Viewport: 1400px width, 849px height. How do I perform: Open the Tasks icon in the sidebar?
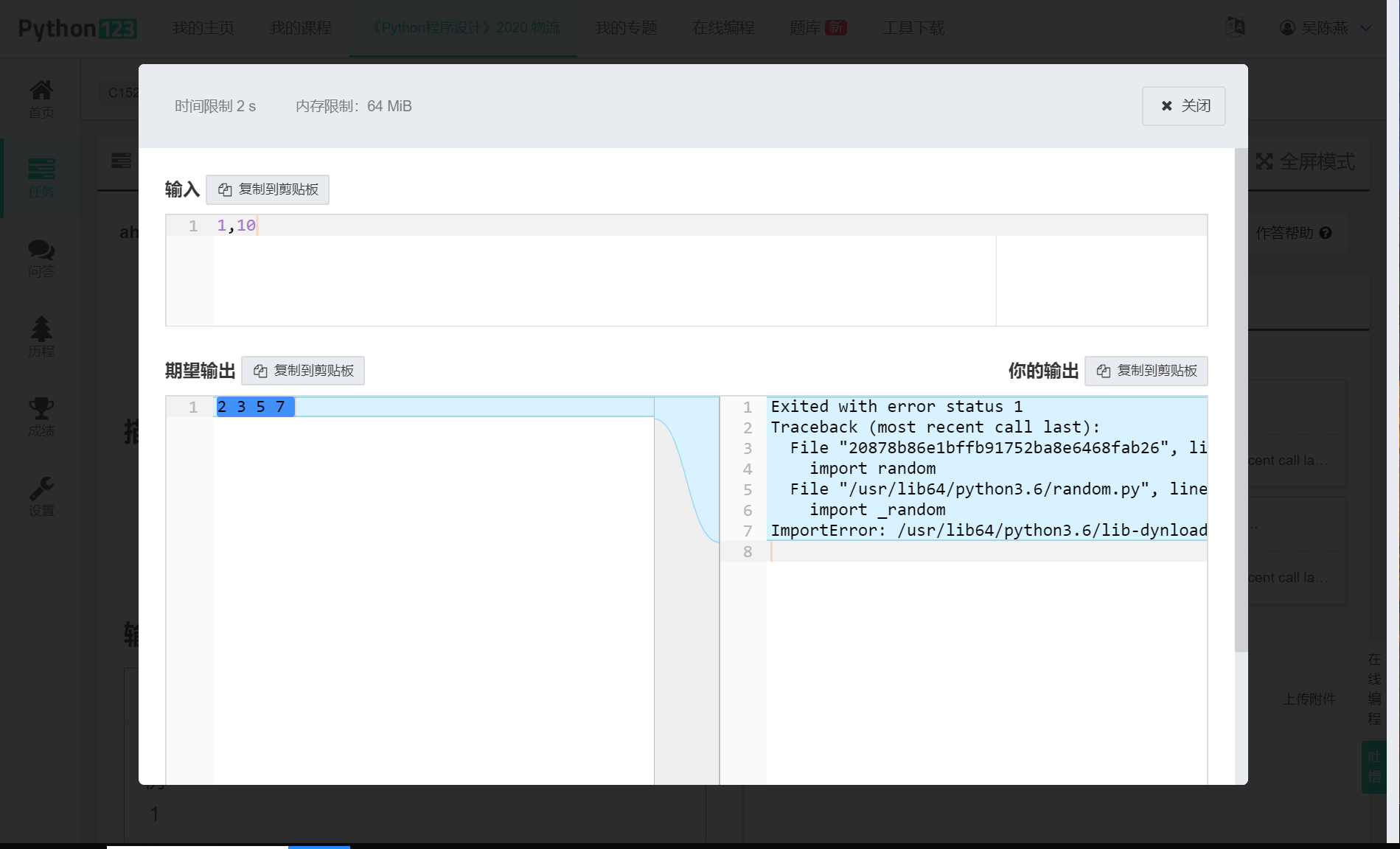click(x=41, y=178)
